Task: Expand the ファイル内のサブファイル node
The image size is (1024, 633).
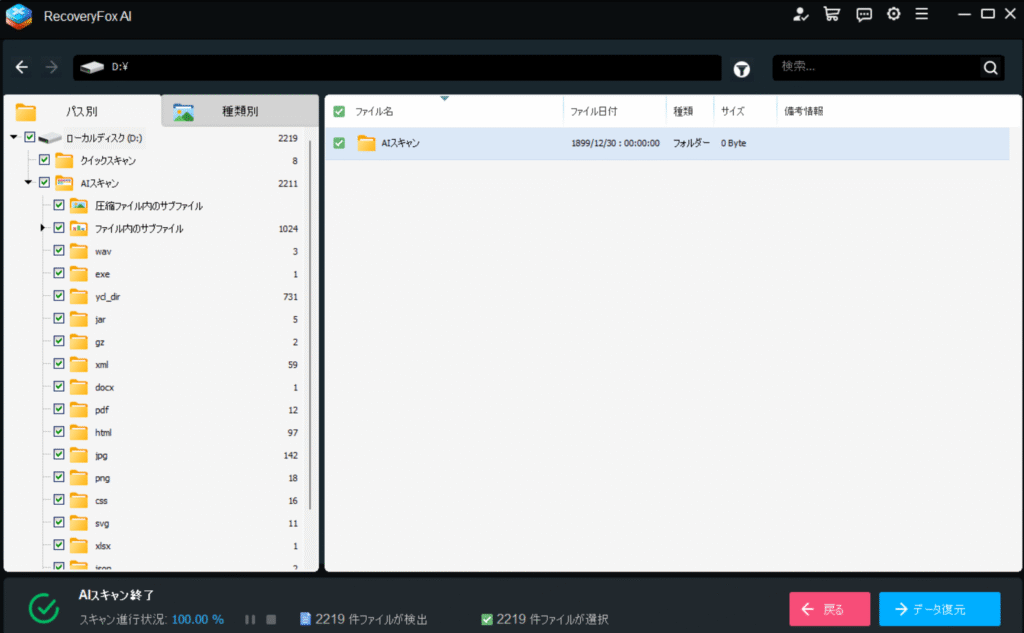Action: [x=43, y=228]
